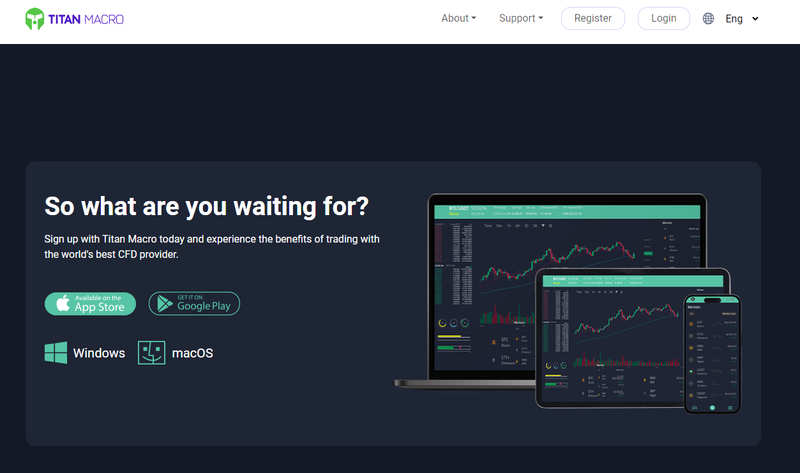
Task: Download from the App Store badge
Action: pos(90,304)
